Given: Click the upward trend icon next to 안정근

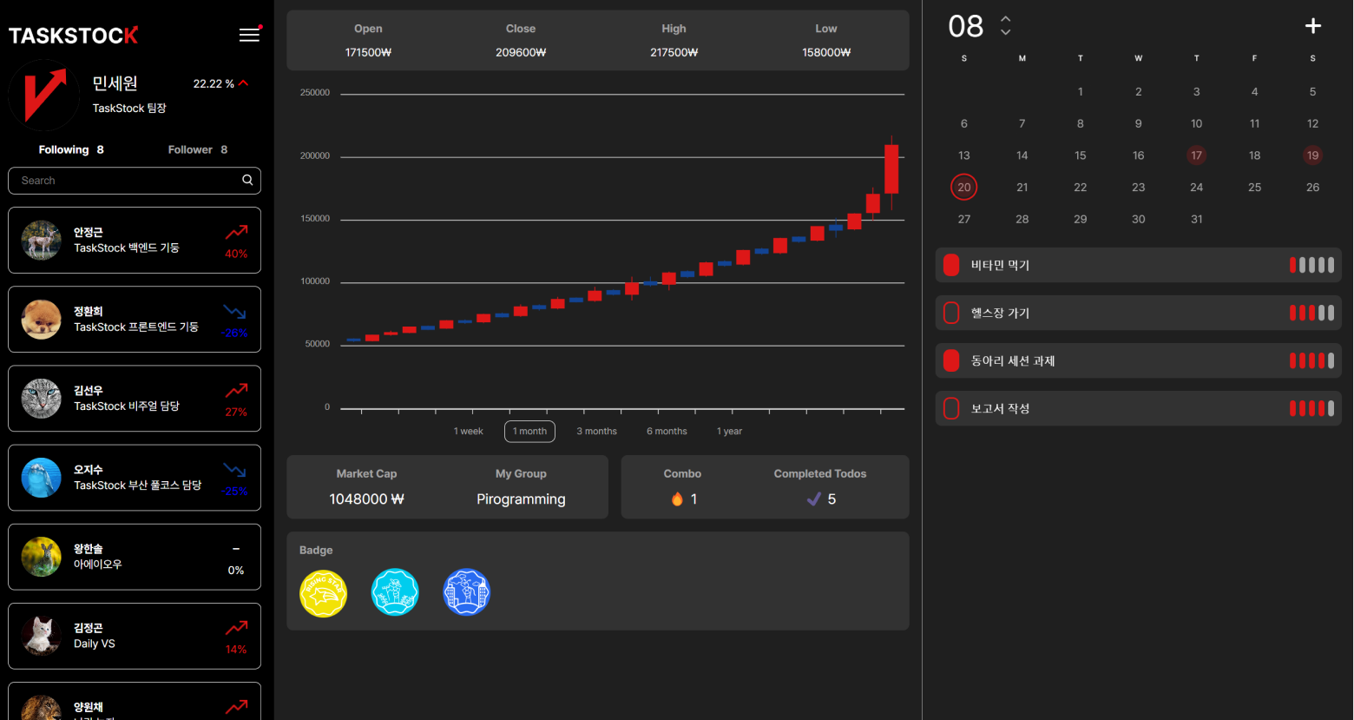Looking at the screenshot, I should click(x=236, y=232).
